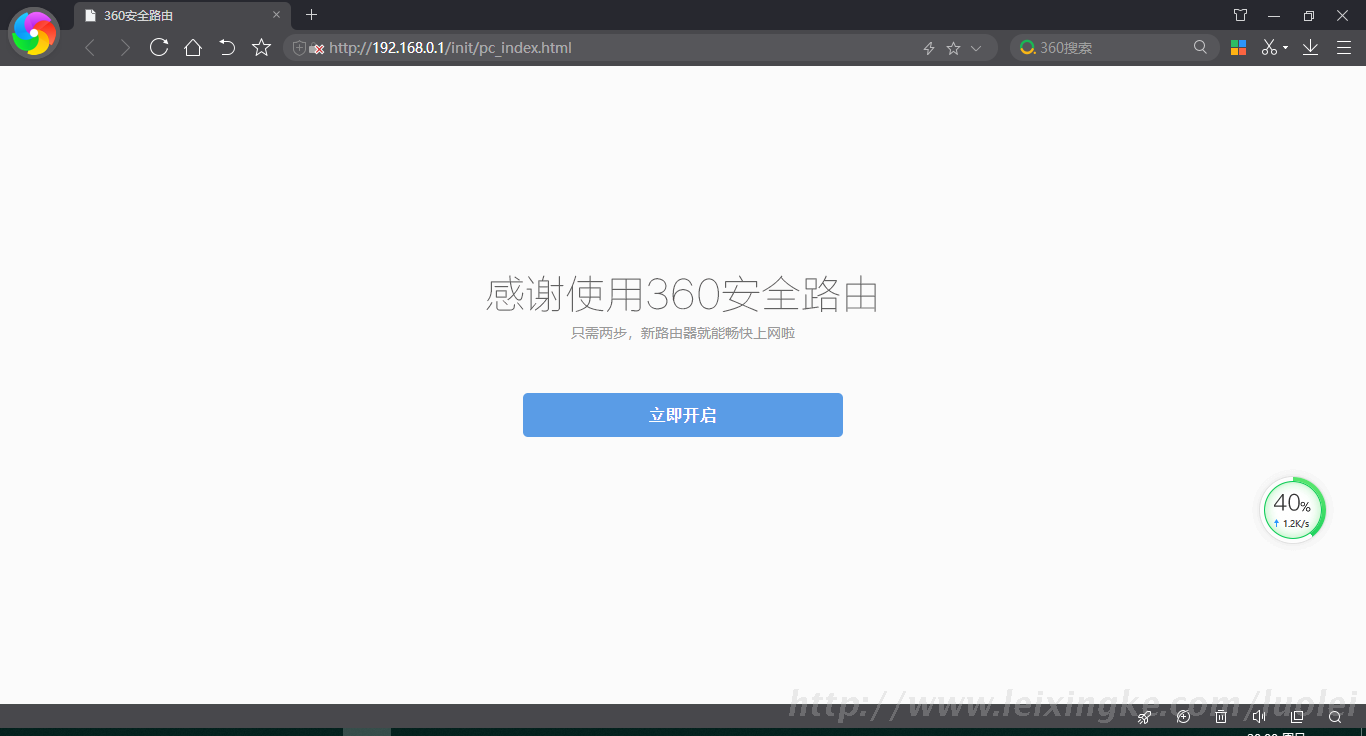Bookmark page with the toolbar star
The height and width of the screenshot is (736, 1366).
(x=261, y=47)
